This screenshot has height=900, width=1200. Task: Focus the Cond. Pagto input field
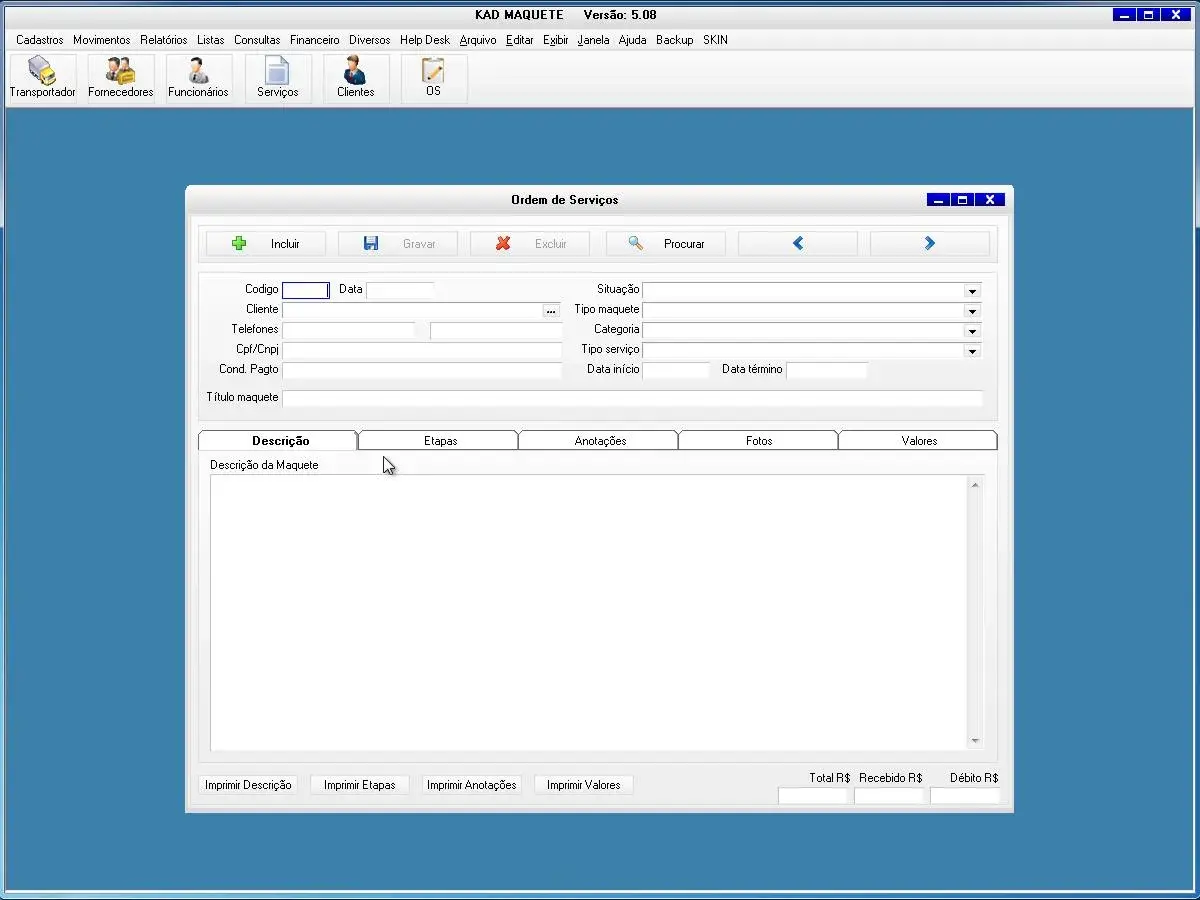(422, 370)
